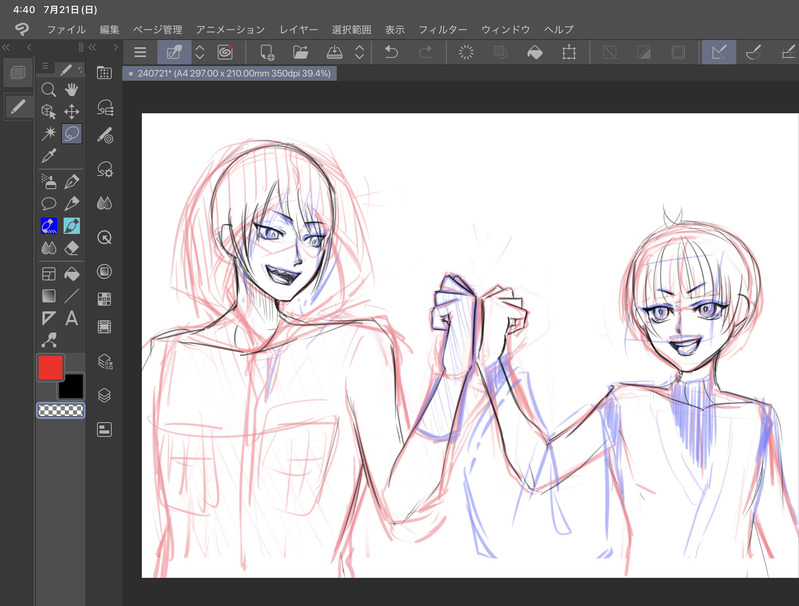The width and height of the screenshot is (799, 606).
Task: Expand second dock double-chevron arrows
Action: point(93,47)
